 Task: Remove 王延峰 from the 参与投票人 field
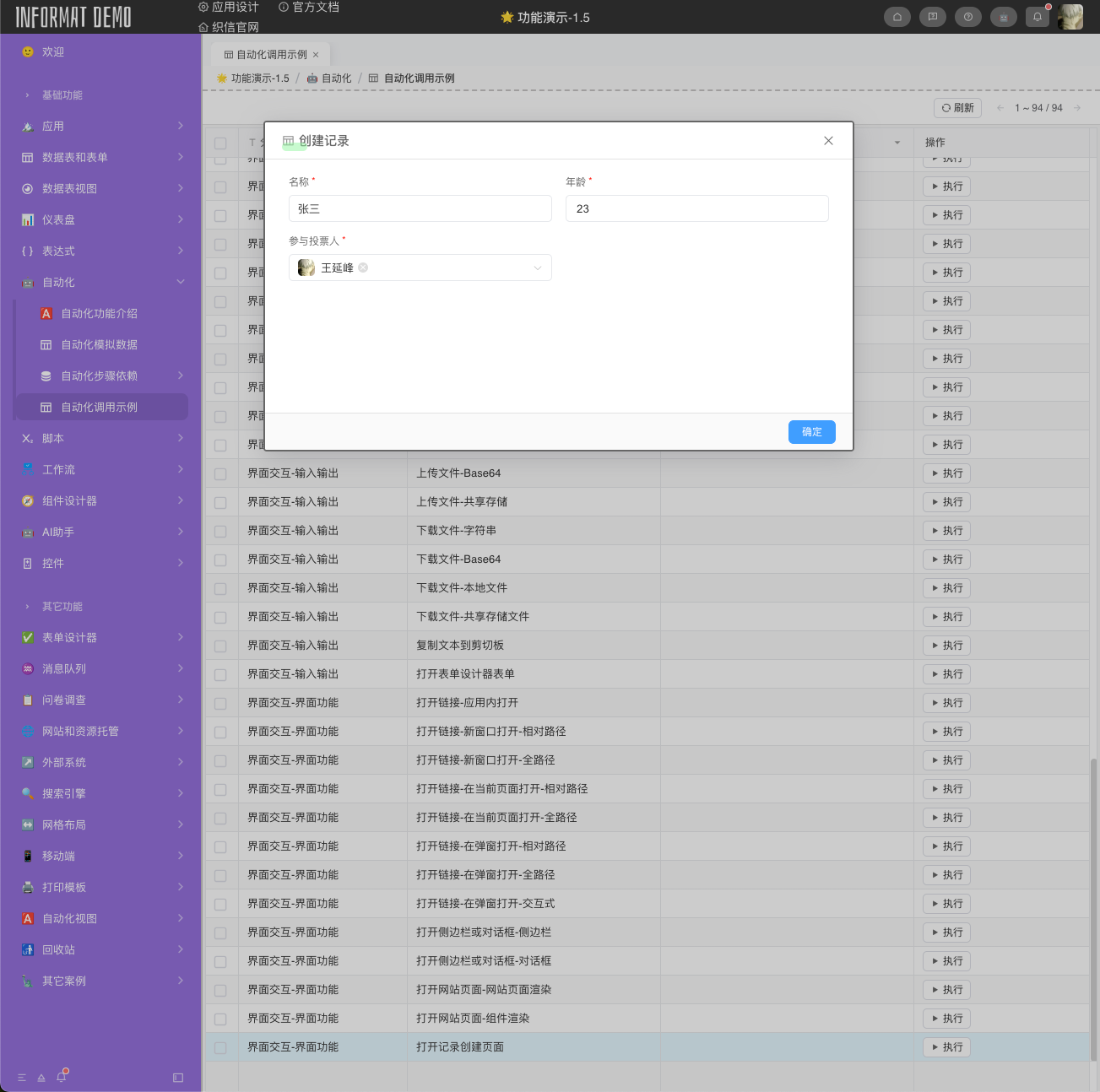[x=363, y=268]
